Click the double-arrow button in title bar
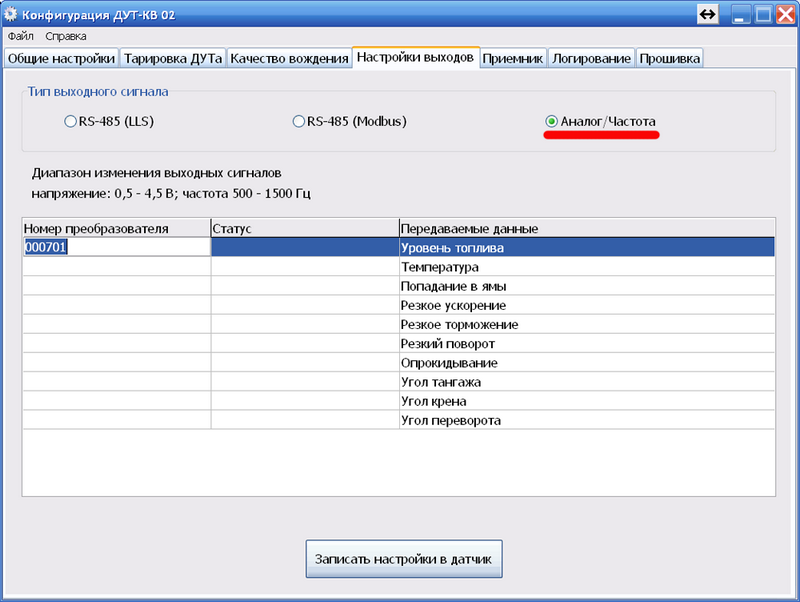The image size is (800, 602). (x=708, y=14)
